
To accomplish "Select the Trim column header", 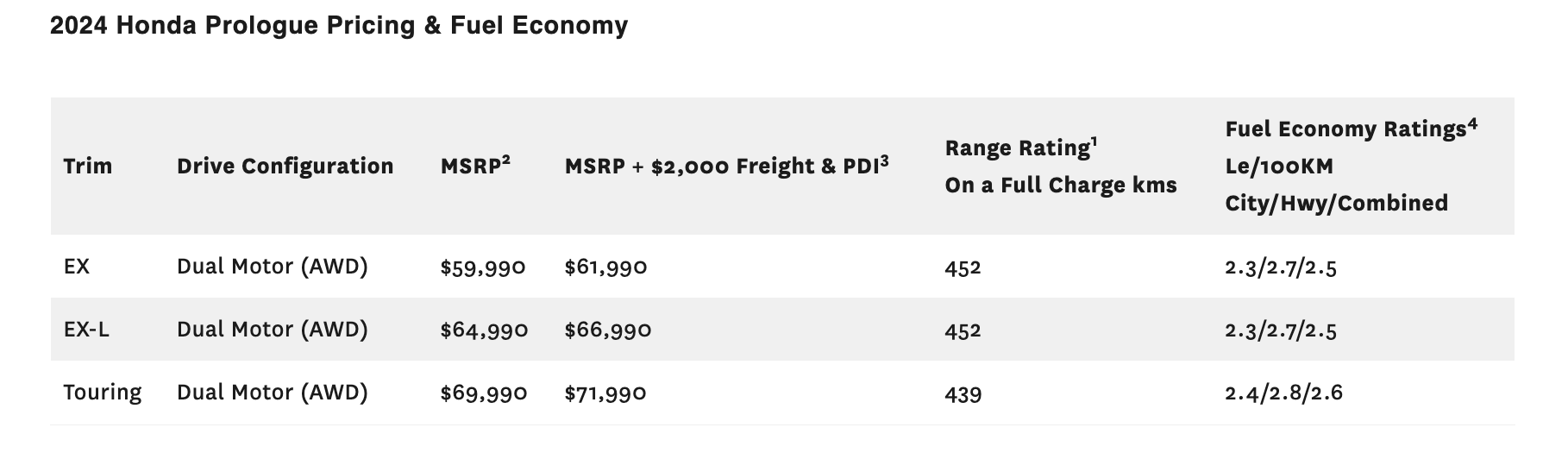I will 87,166.
